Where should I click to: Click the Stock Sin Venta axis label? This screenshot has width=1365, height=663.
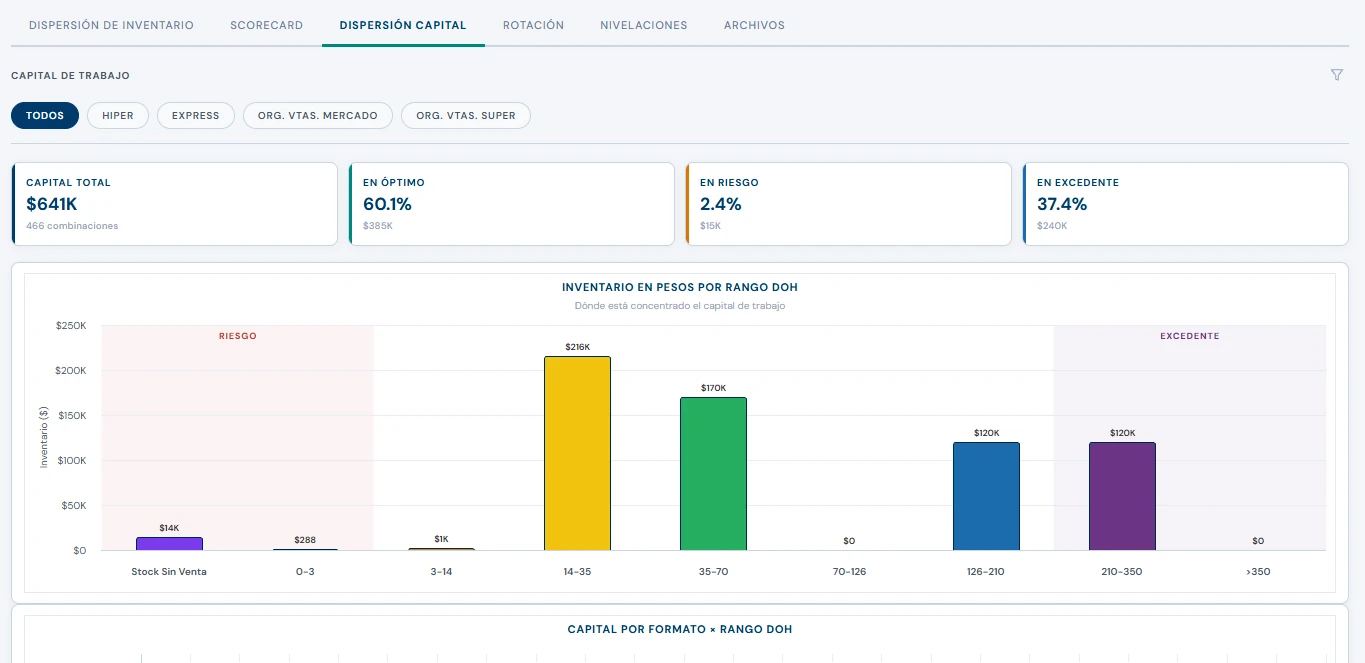click(169, 572)
